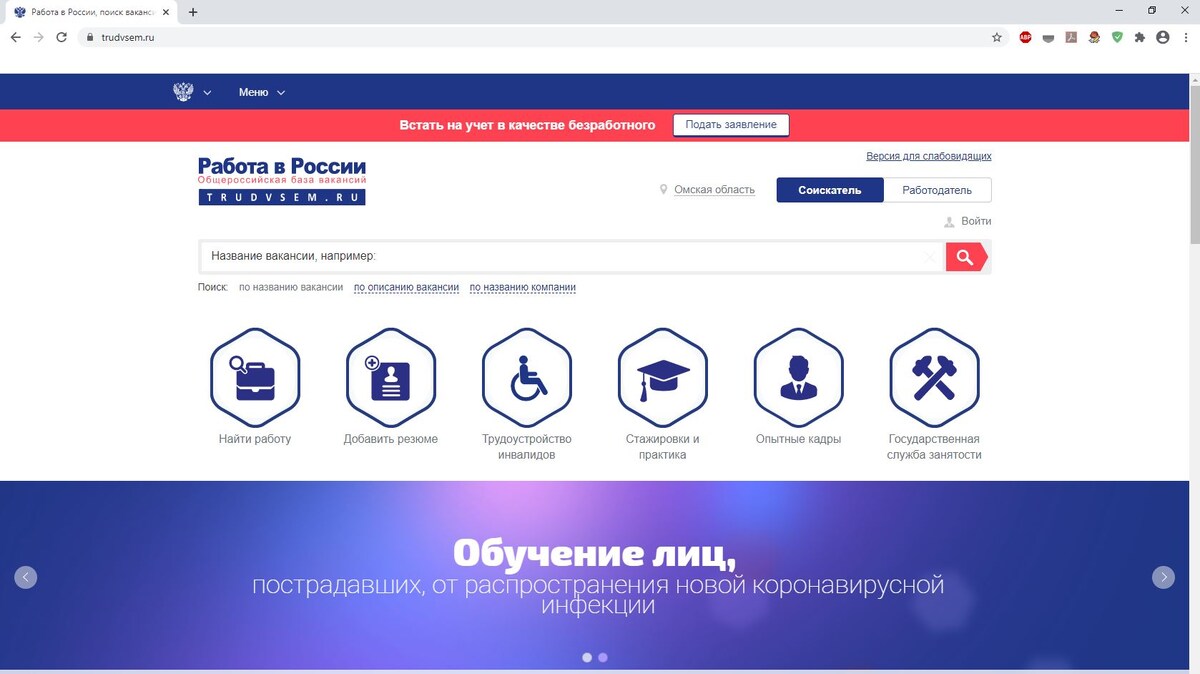Open the Chrome profile avatar icon

click(x=1162, y=37)
